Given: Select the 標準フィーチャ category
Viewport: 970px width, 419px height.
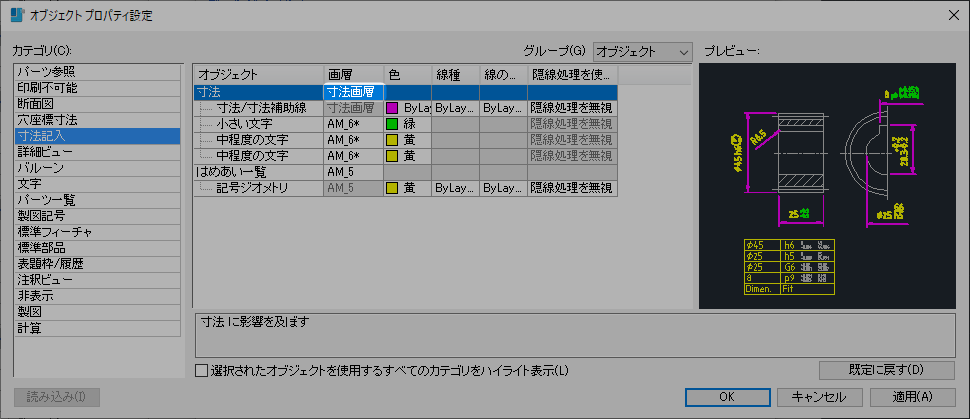Looking at the screenshot, I should pyautogui.click(x=98, y=233).
